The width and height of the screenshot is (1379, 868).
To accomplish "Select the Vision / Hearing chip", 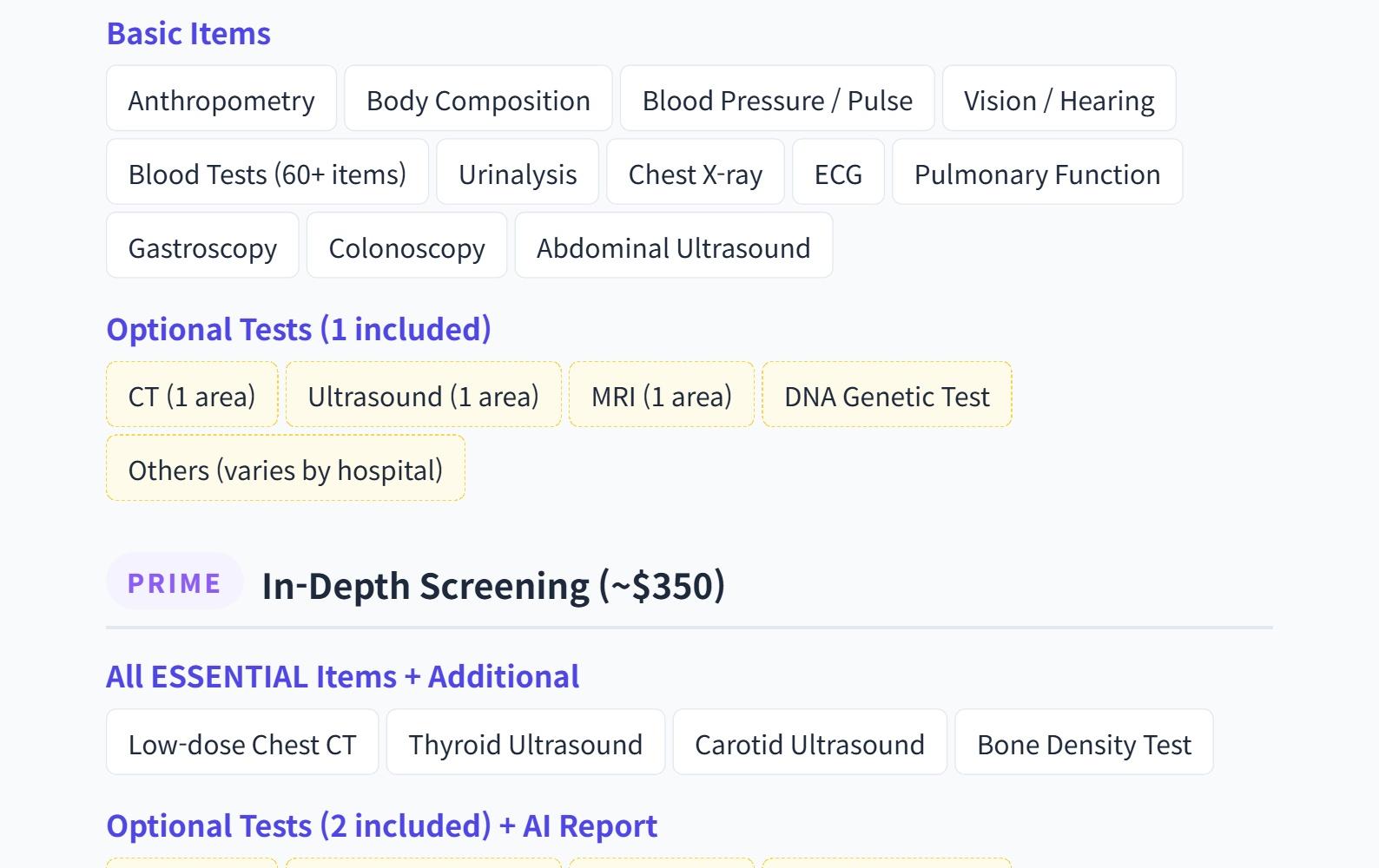I will (1059, 99).
